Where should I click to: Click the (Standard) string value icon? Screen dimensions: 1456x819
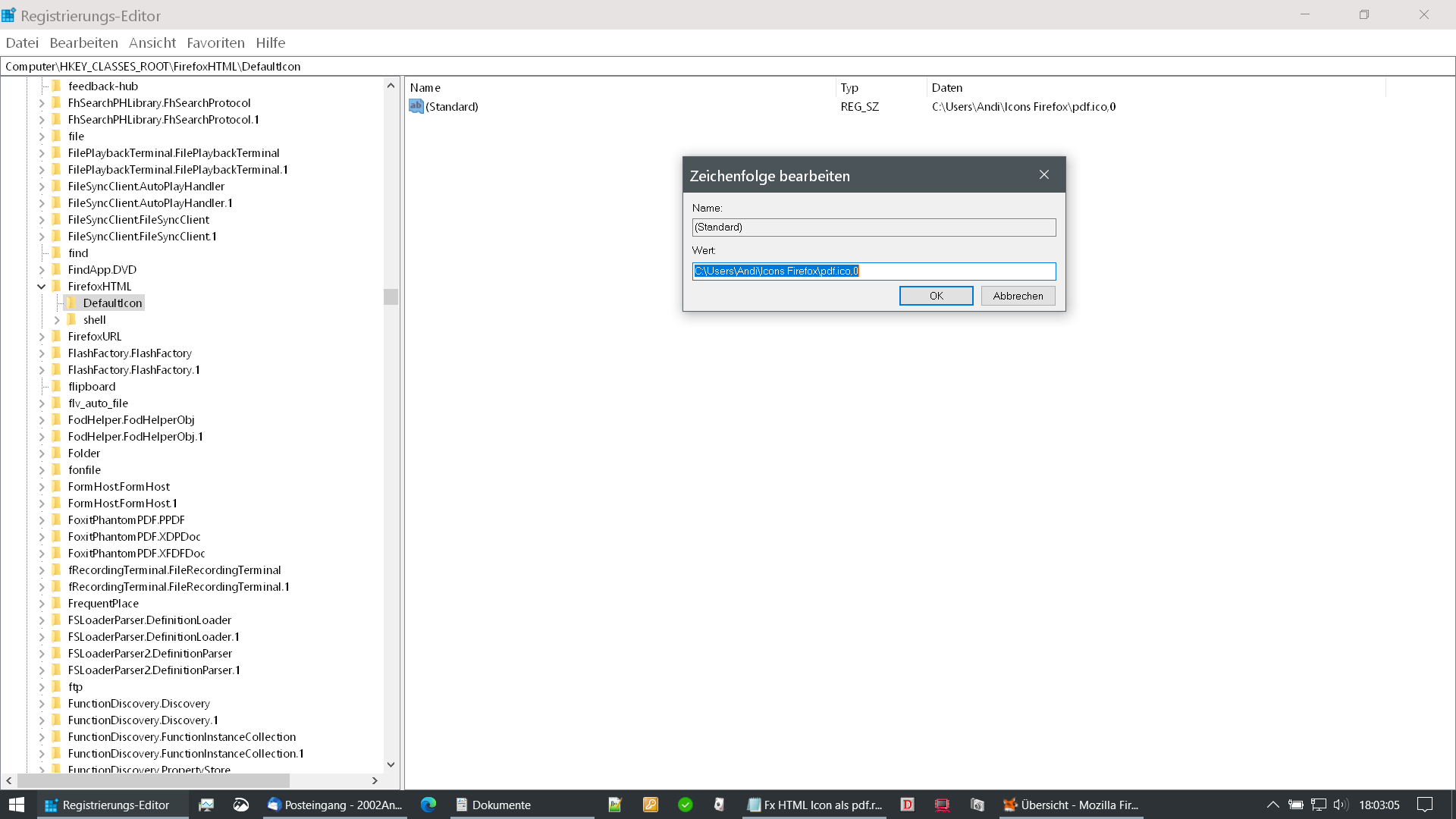tap(416, 106)
